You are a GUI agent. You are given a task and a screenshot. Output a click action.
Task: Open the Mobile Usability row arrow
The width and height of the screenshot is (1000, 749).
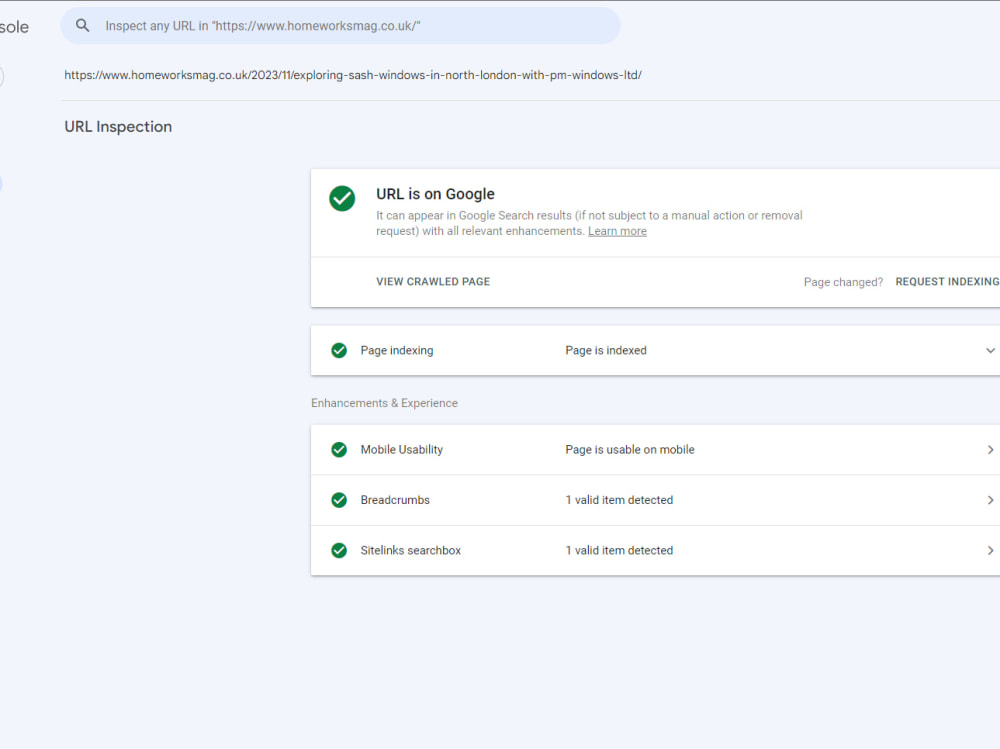[x=990, y=450]
